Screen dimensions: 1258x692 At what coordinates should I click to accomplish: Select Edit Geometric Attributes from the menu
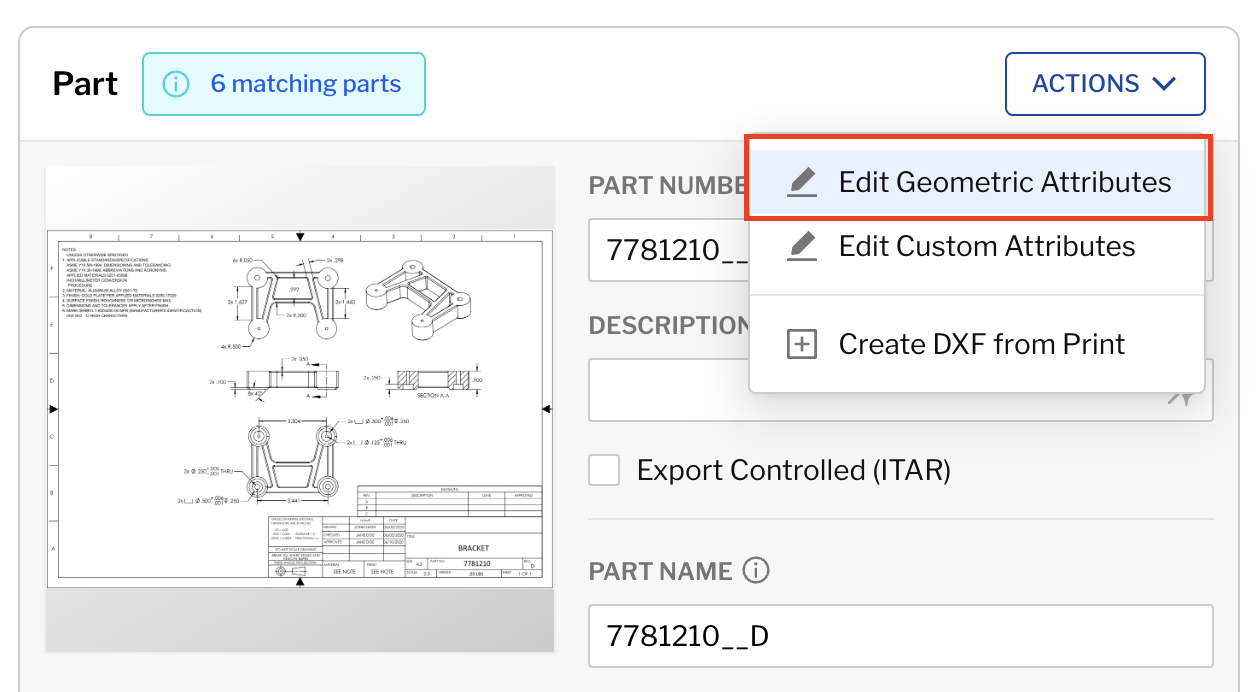pos(1005,182)
